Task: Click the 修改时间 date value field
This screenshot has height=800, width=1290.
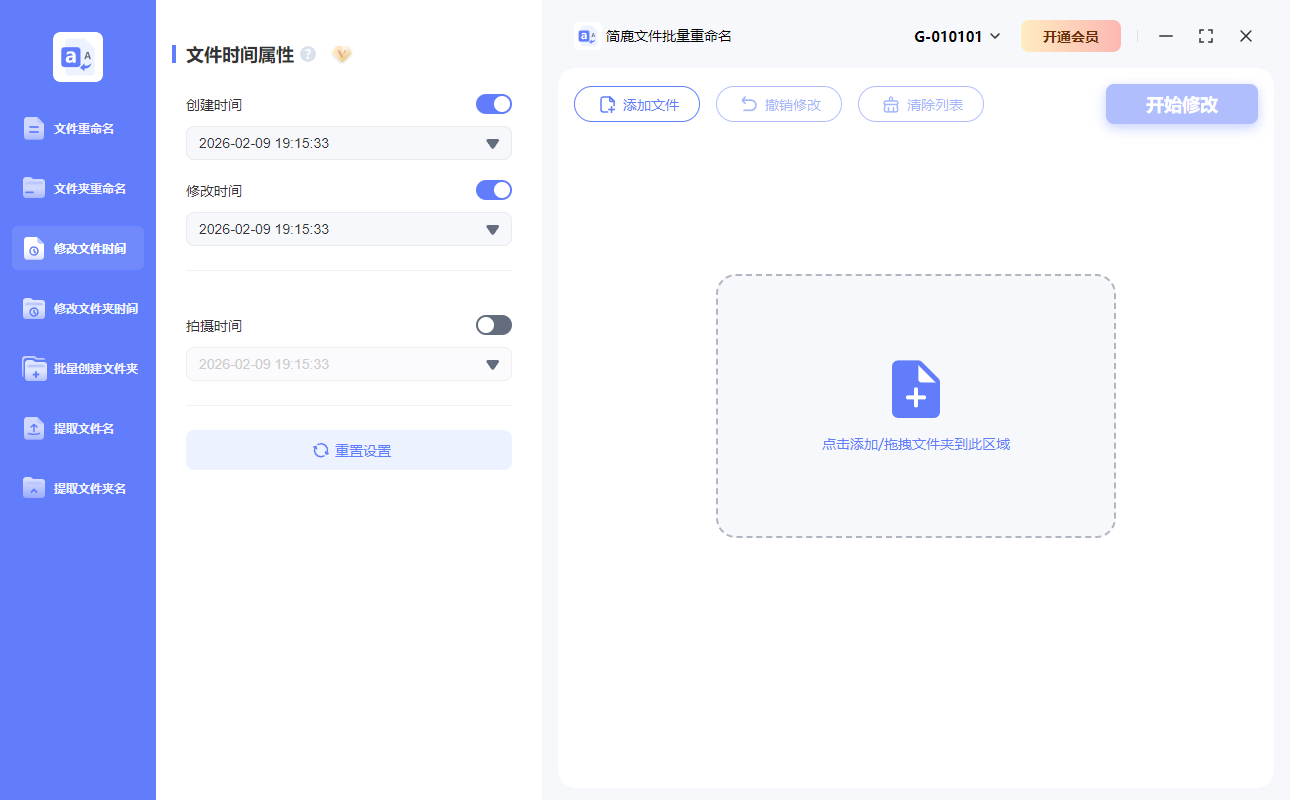Action: (349, 229)
